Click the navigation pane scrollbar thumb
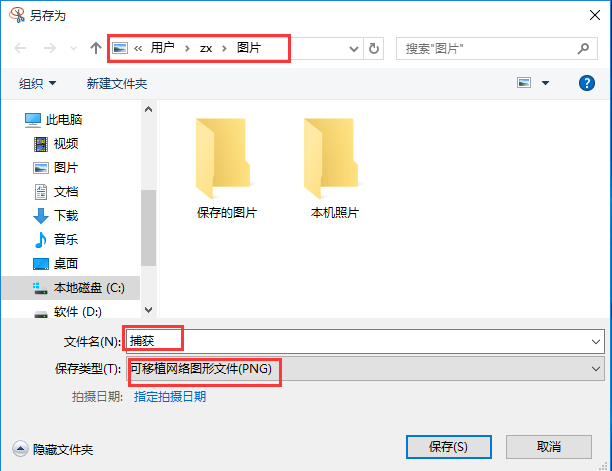 [148, 228]
